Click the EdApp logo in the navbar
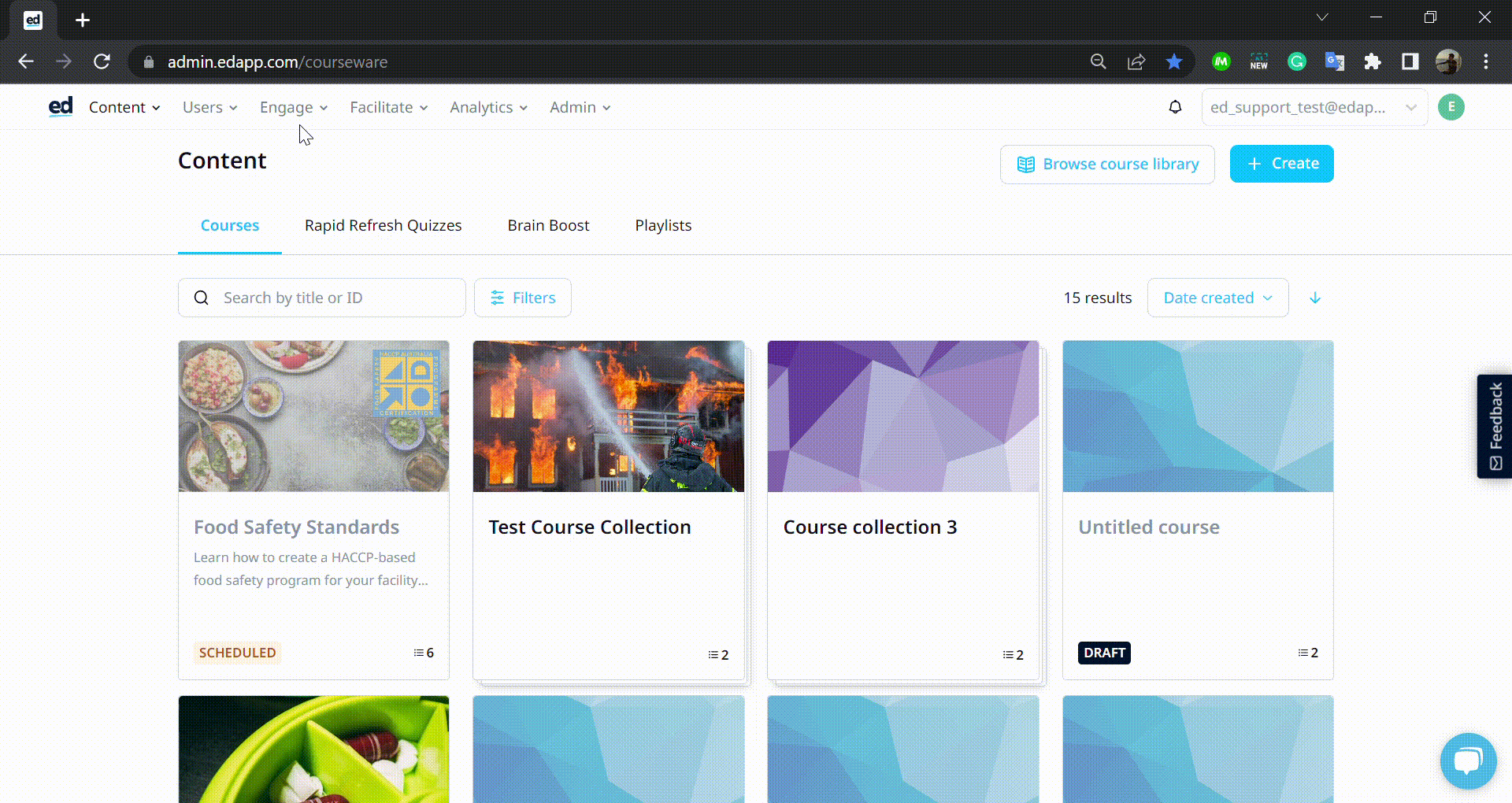The image size is (1512, 803). (x=61, y=107)
